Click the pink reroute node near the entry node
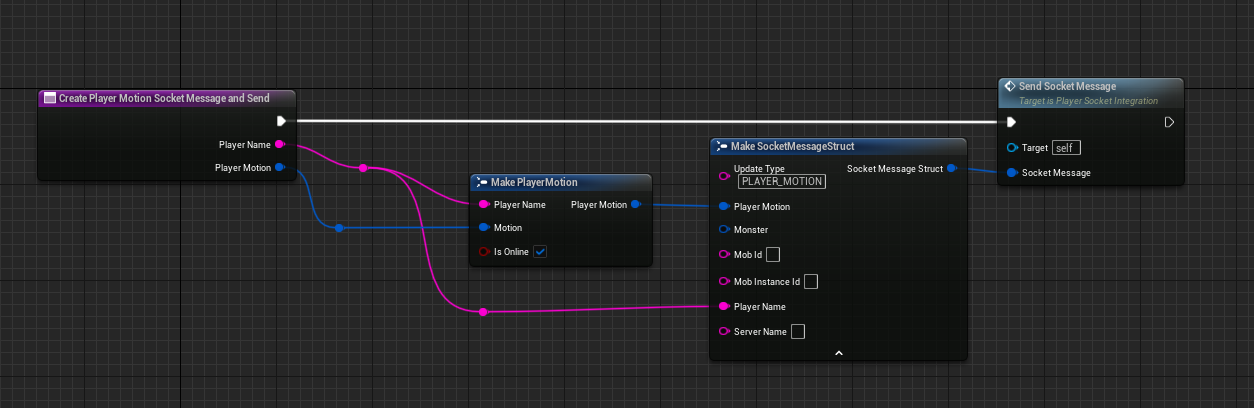Screen dimensions: 1254x408 tap(363, 168)
